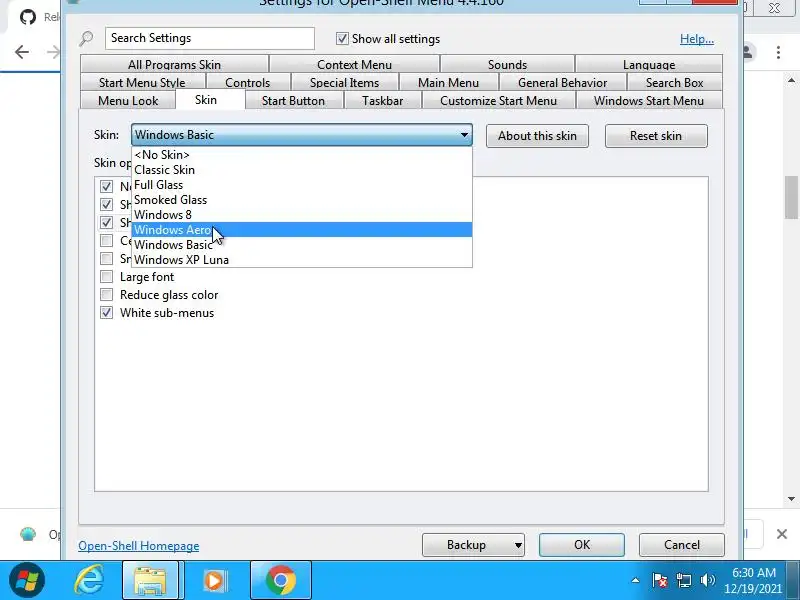Open the Backup button dropdown arrow
The width and height of the screenshot is (800, 600).
(518, 545)
